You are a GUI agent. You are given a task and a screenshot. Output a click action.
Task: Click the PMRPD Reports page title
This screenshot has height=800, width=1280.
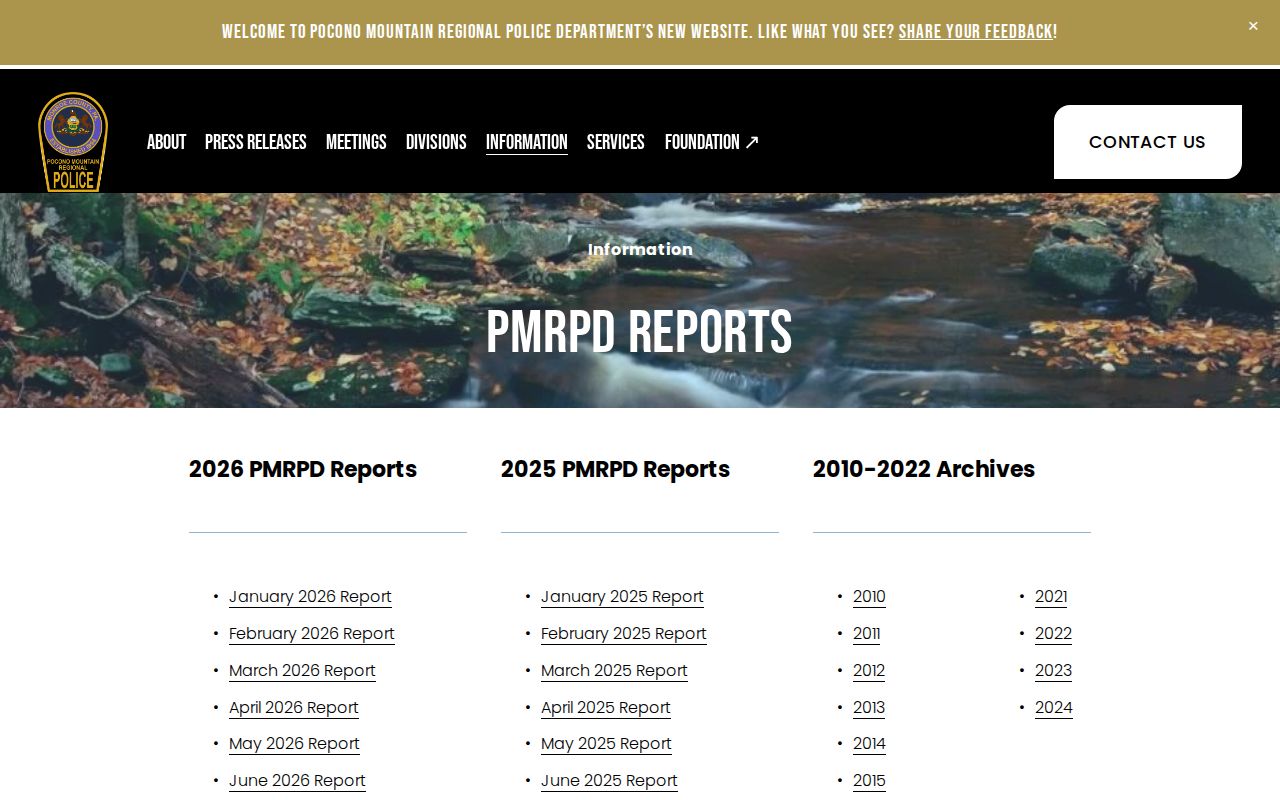[639, 333]
